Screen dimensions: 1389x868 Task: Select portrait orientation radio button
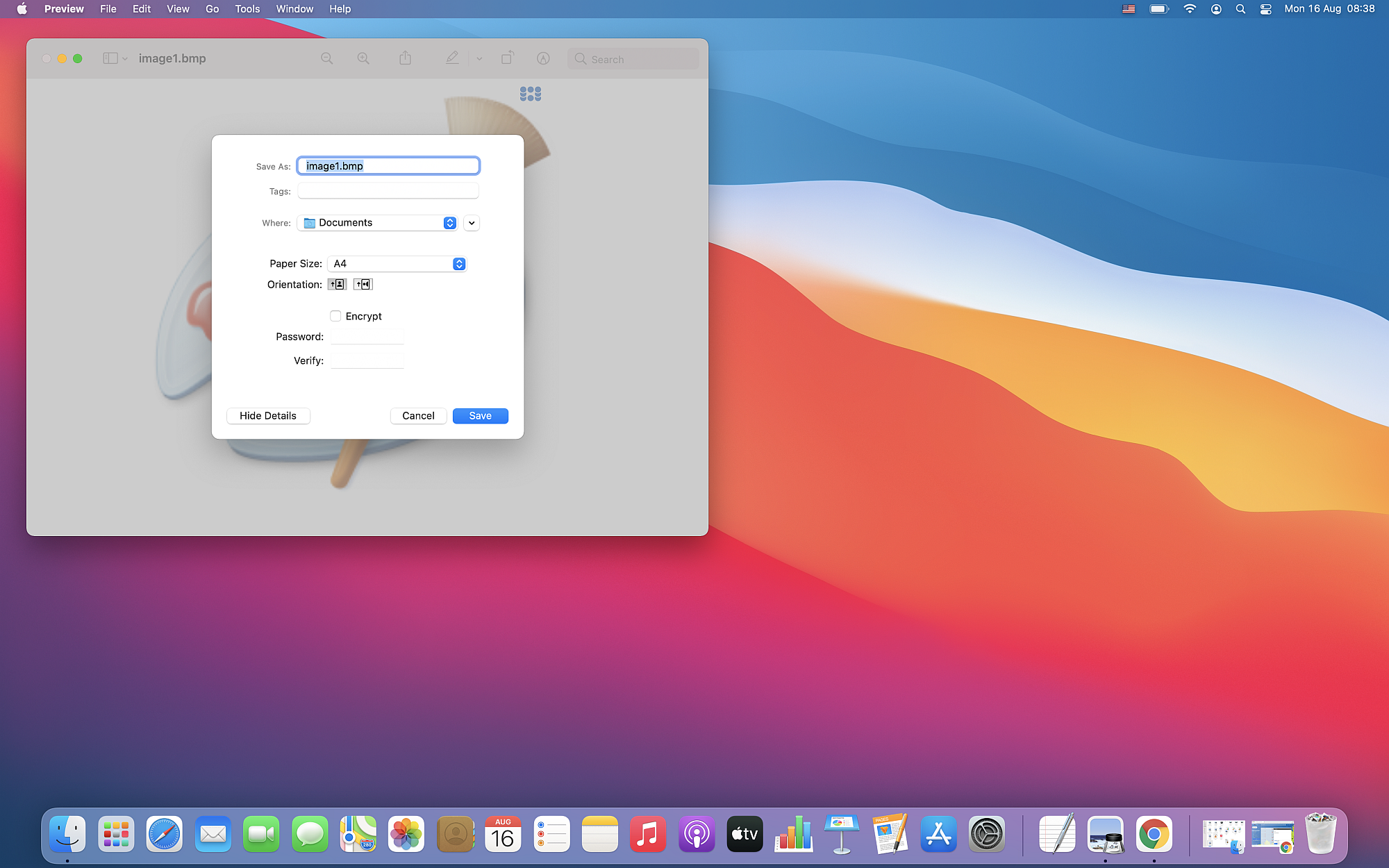(338, 284)
